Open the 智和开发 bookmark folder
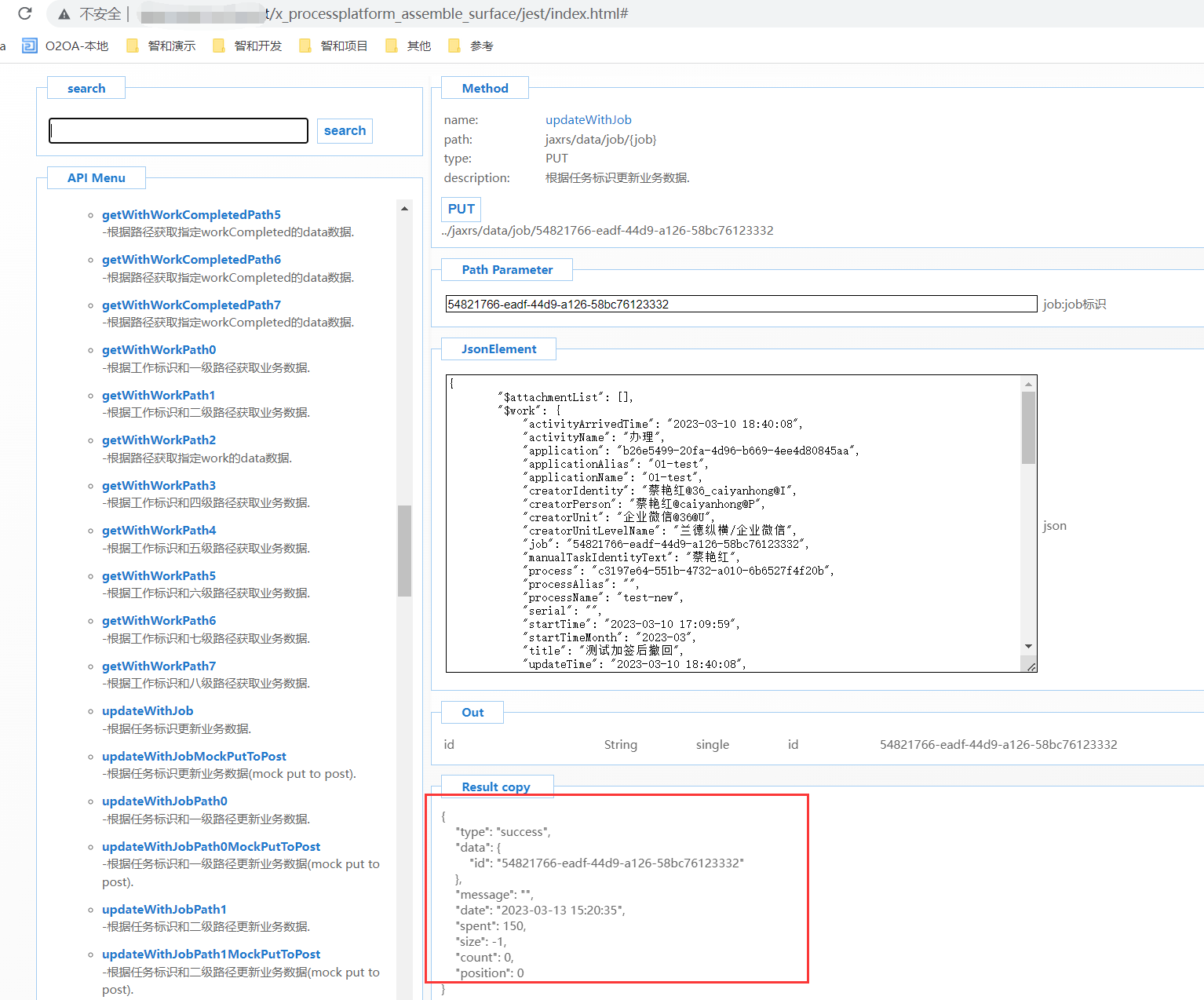 [247, 46]
